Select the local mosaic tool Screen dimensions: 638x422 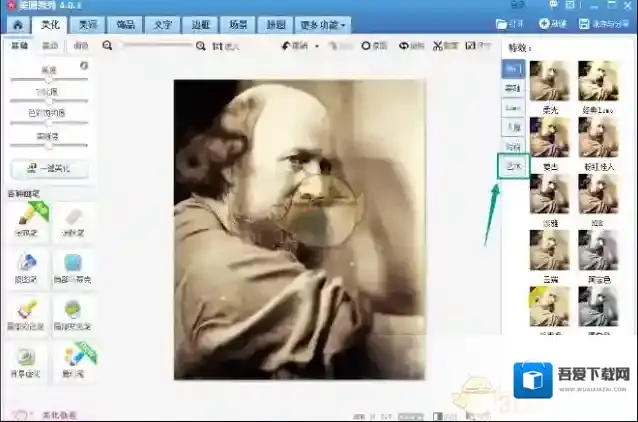tap(73, 269)
